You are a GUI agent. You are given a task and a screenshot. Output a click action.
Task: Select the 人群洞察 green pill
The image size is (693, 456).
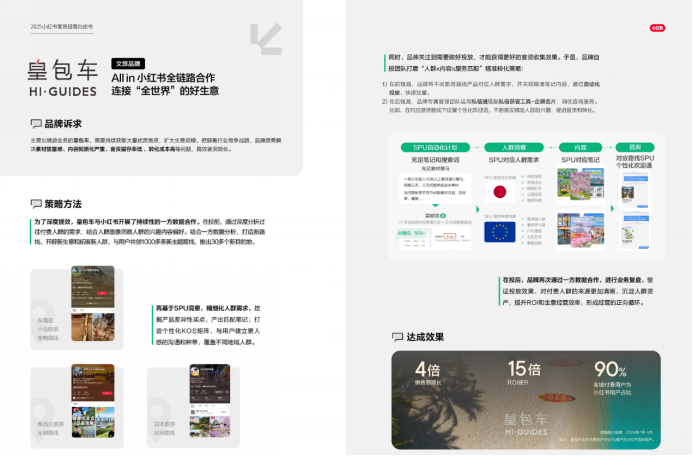(x=514, y=147)
